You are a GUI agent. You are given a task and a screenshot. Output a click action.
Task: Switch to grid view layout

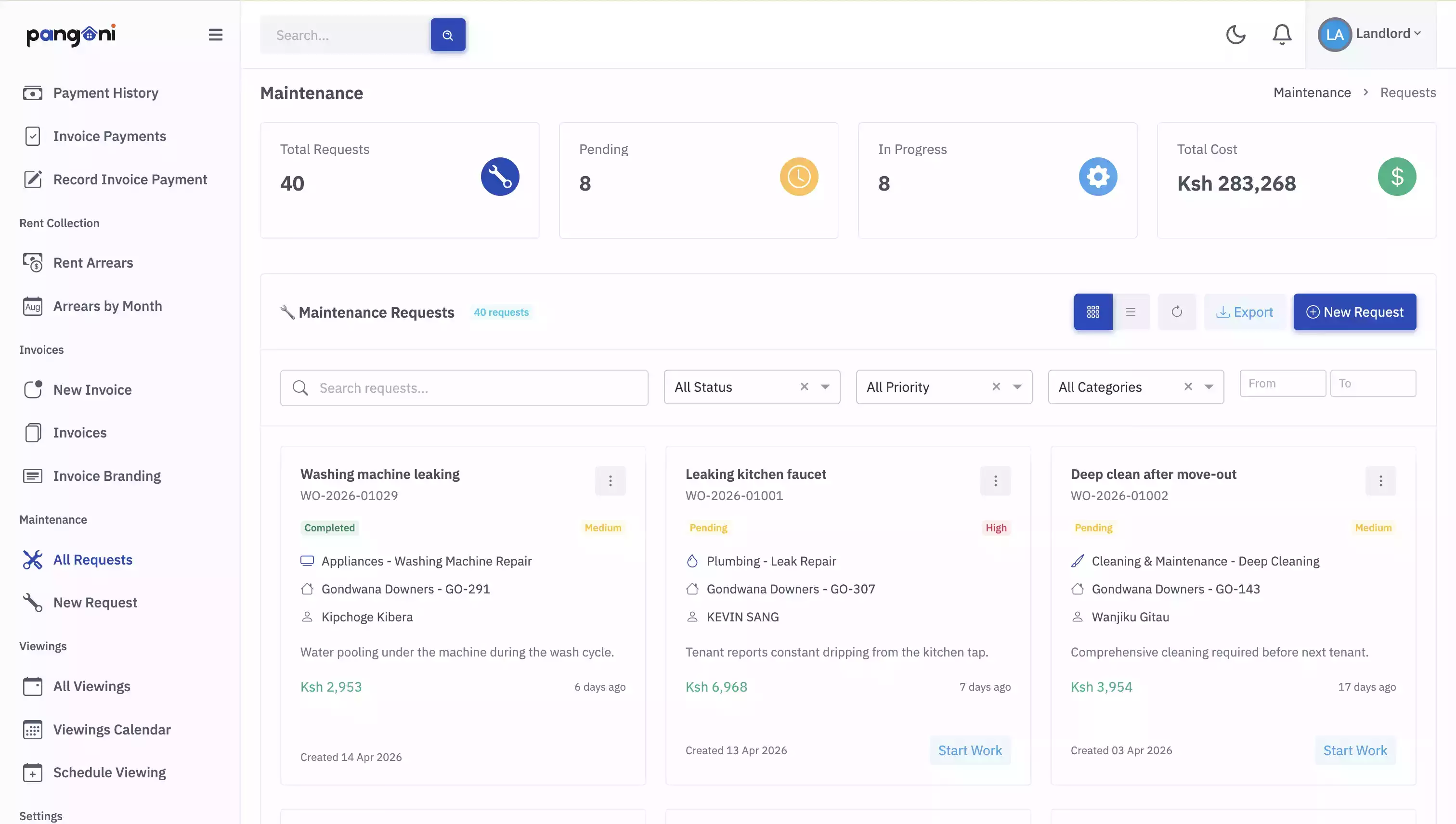click(1092, 312)
